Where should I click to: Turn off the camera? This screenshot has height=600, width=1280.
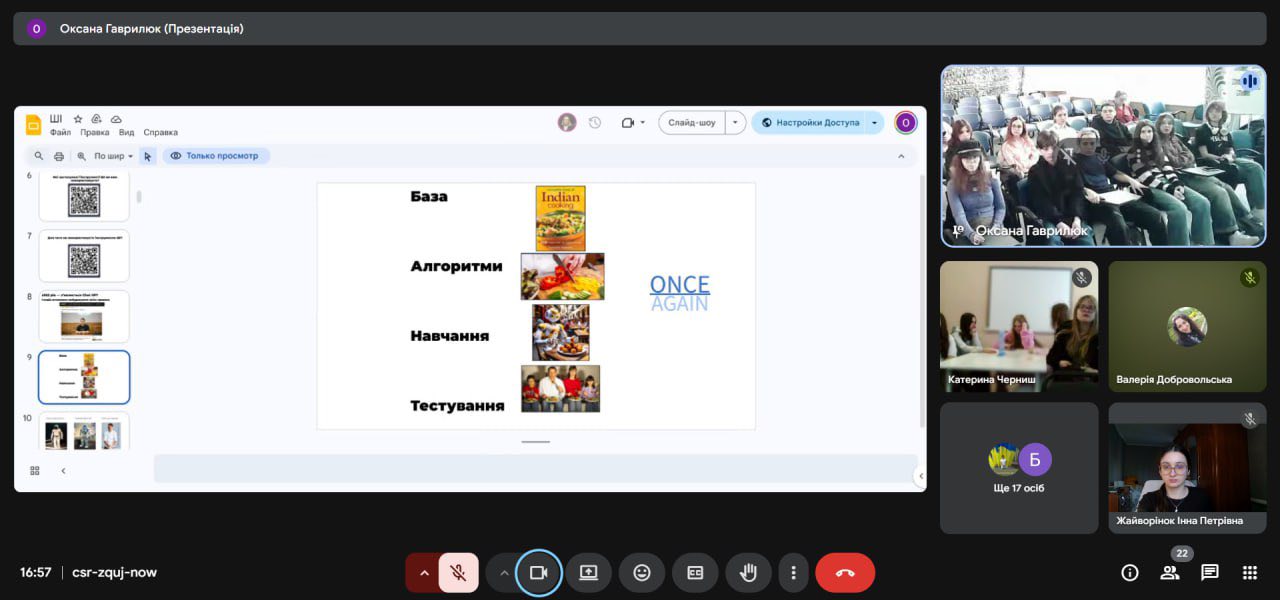[x=538, y=573]
